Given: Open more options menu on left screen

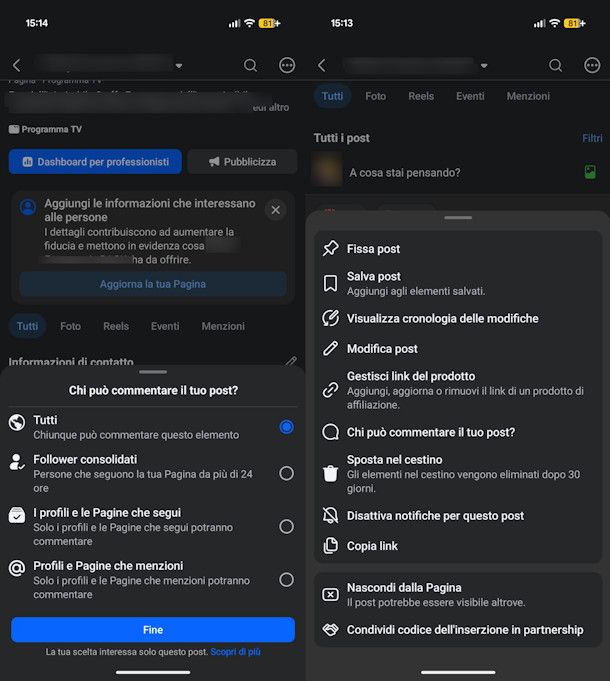Looking at the screenshot, I should [x=287, y=66].
